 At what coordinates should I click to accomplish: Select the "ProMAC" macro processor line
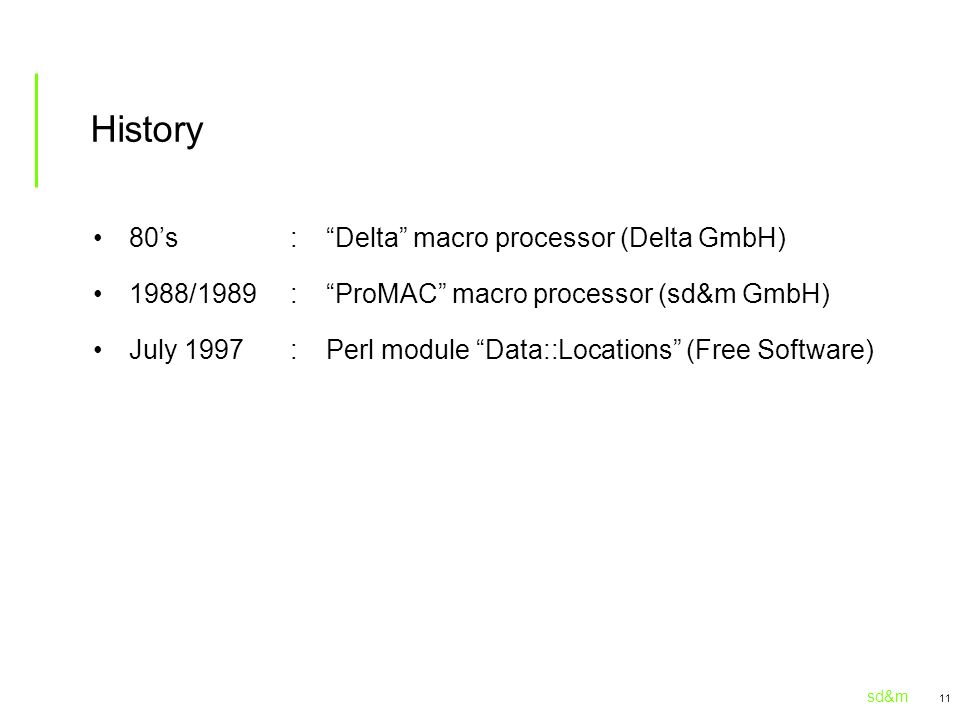click(x=578, y=294)
